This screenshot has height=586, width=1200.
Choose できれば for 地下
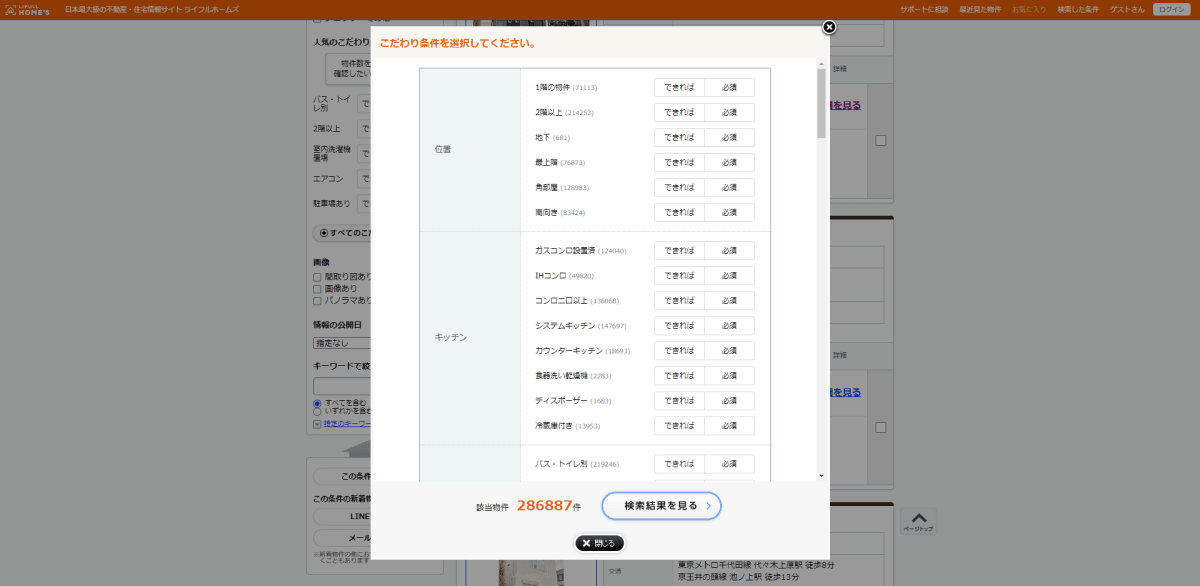pyautogui.click(x=680, y=138)
